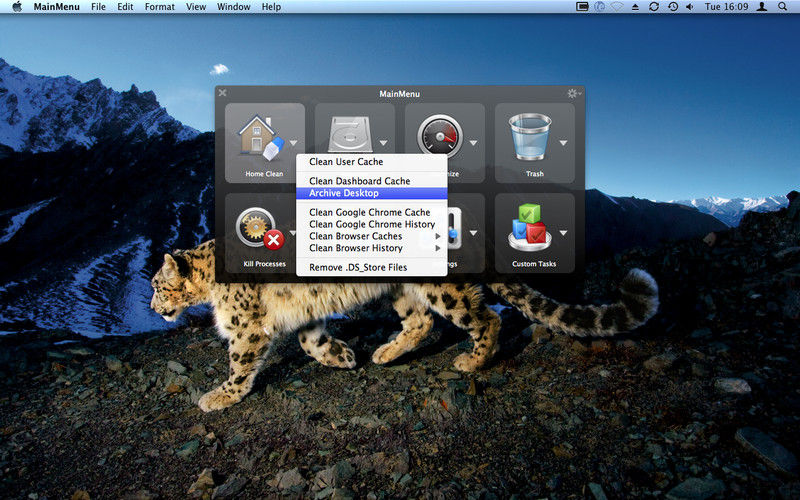Open the Edit menu
The image size is (800, 500).
125,7
